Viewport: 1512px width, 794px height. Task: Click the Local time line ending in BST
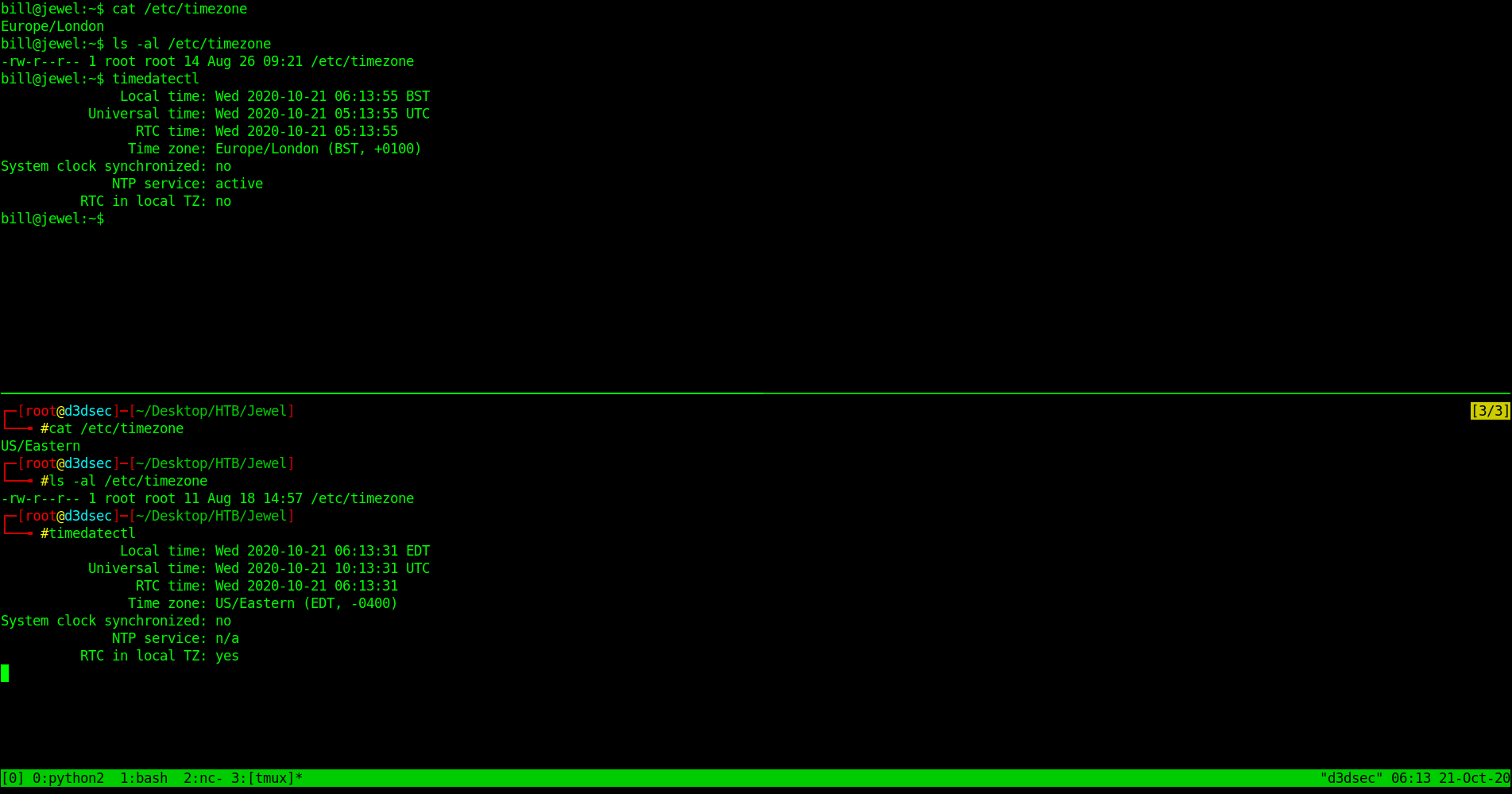[x=275, y=96]
